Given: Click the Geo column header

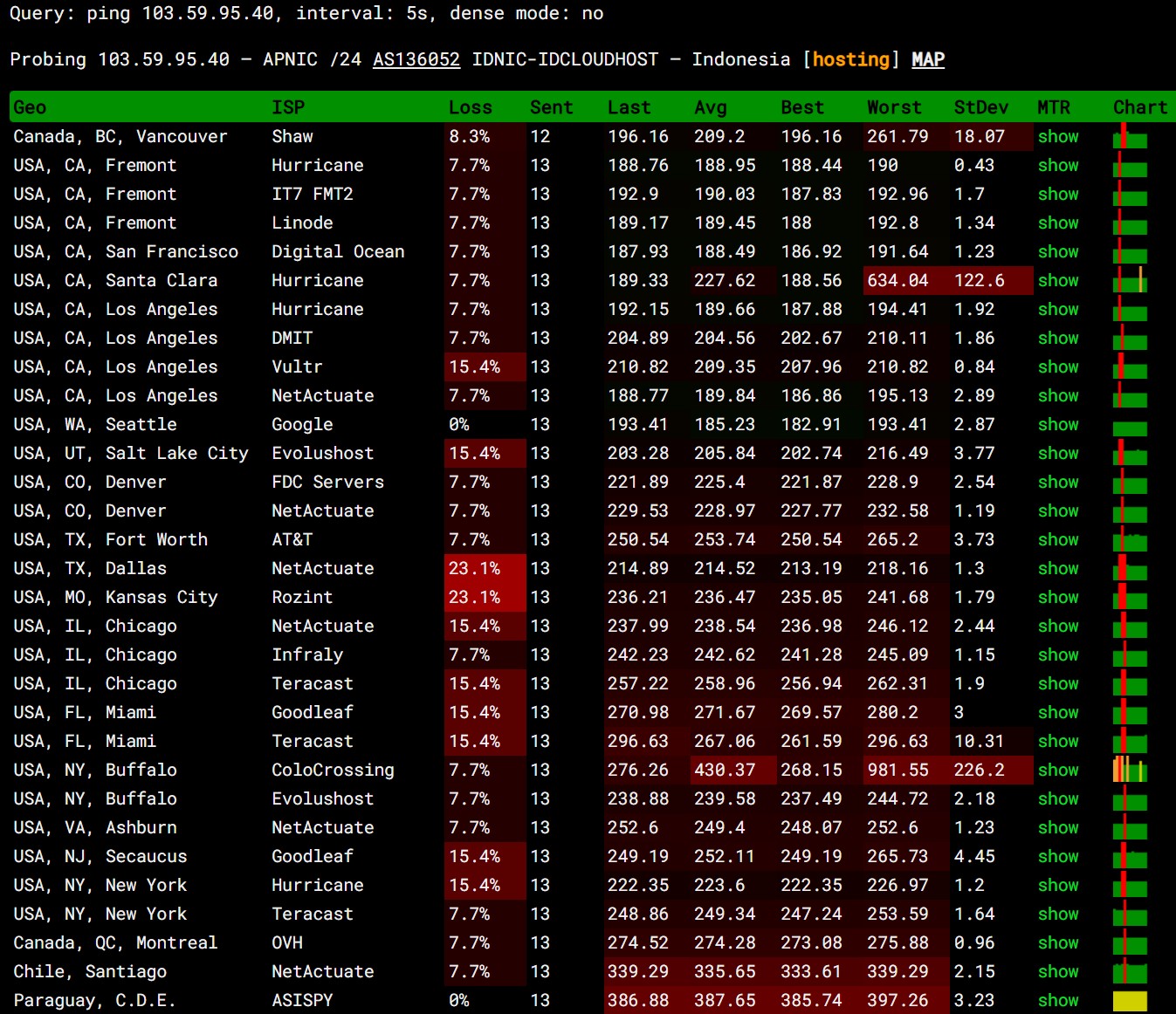Looking at the screenshot, I should pyautogui.click(x=30, y=107).
